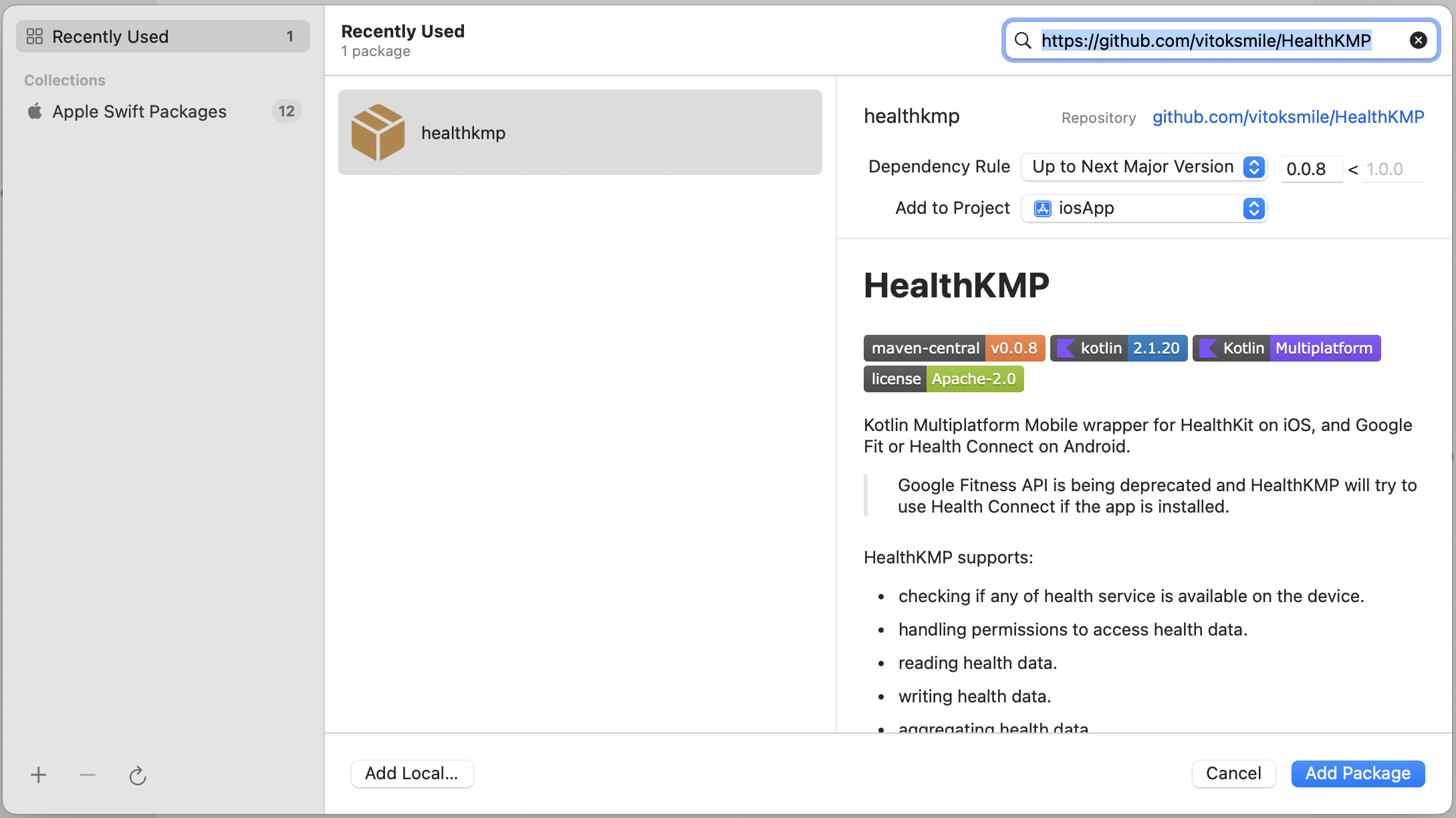
Task: Click the 0.0.8 minimum version field
Action: [1310, 169]
